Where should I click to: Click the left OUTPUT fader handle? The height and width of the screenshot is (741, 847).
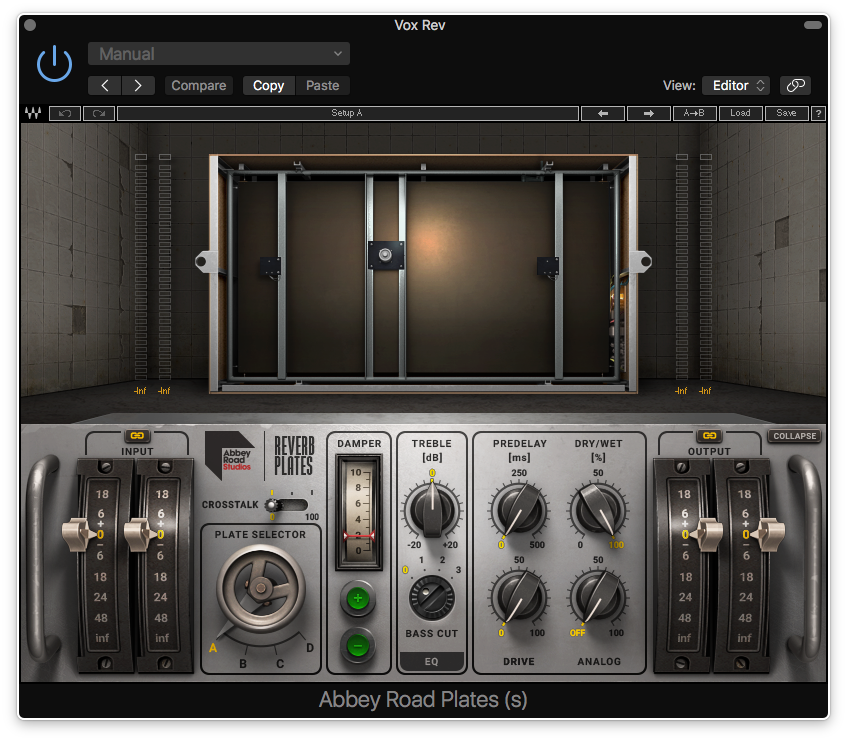click(x=707, y=534)
